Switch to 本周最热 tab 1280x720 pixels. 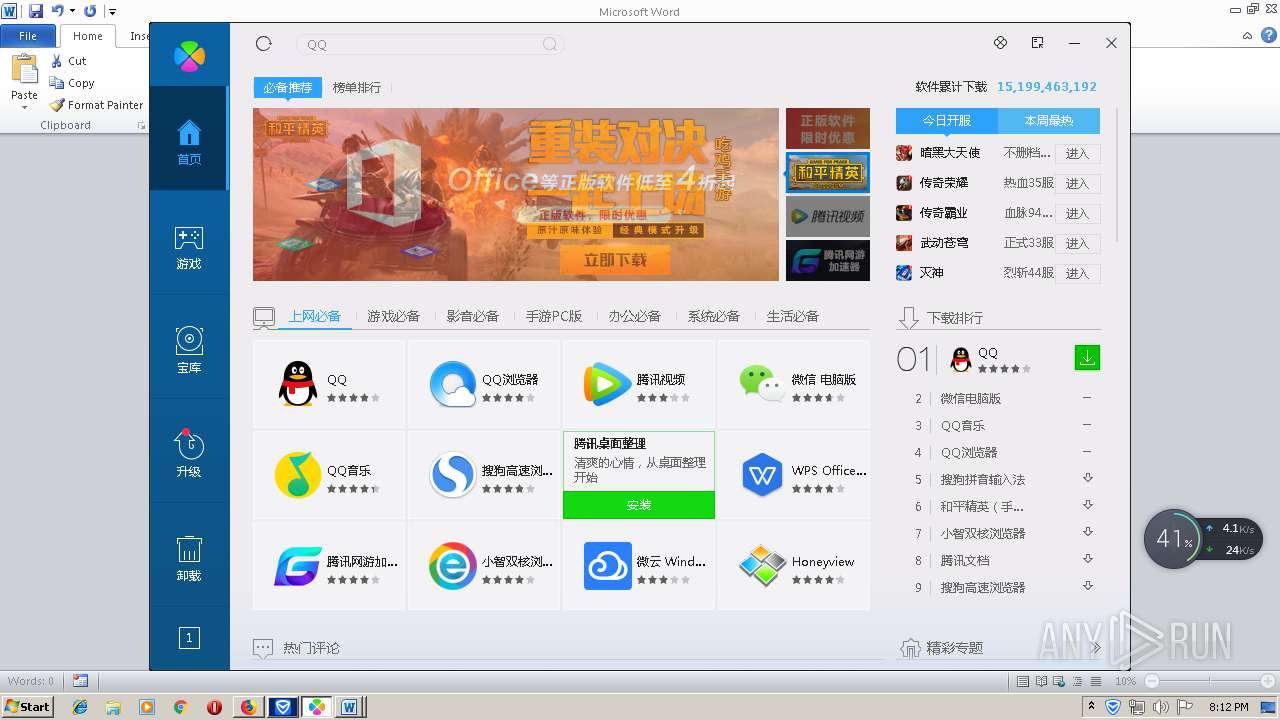[x=1049, y=121]
